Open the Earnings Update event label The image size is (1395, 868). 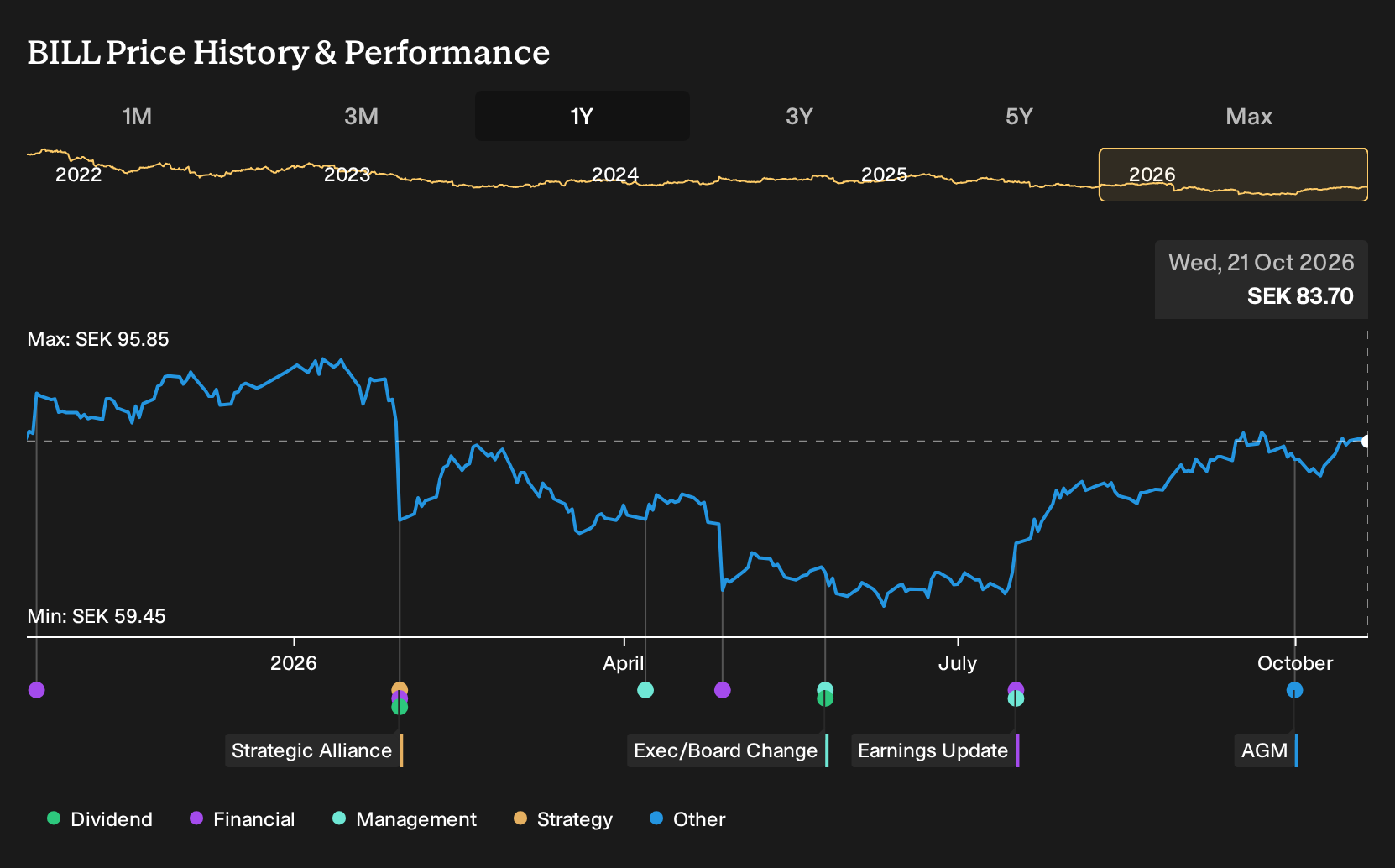[935, 750]
